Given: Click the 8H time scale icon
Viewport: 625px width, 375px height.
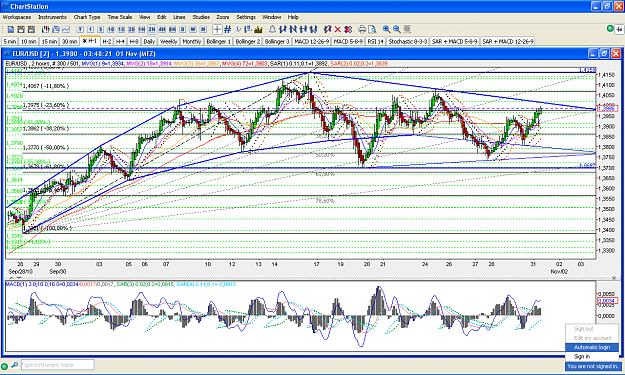Looking at the screenshot, I should pos(172,29).
